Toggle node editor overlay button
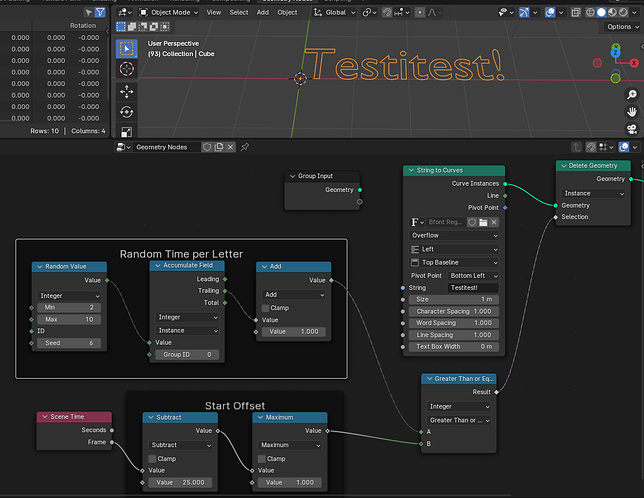The height and width of the screenshot is (498, 644). (623, 147)
